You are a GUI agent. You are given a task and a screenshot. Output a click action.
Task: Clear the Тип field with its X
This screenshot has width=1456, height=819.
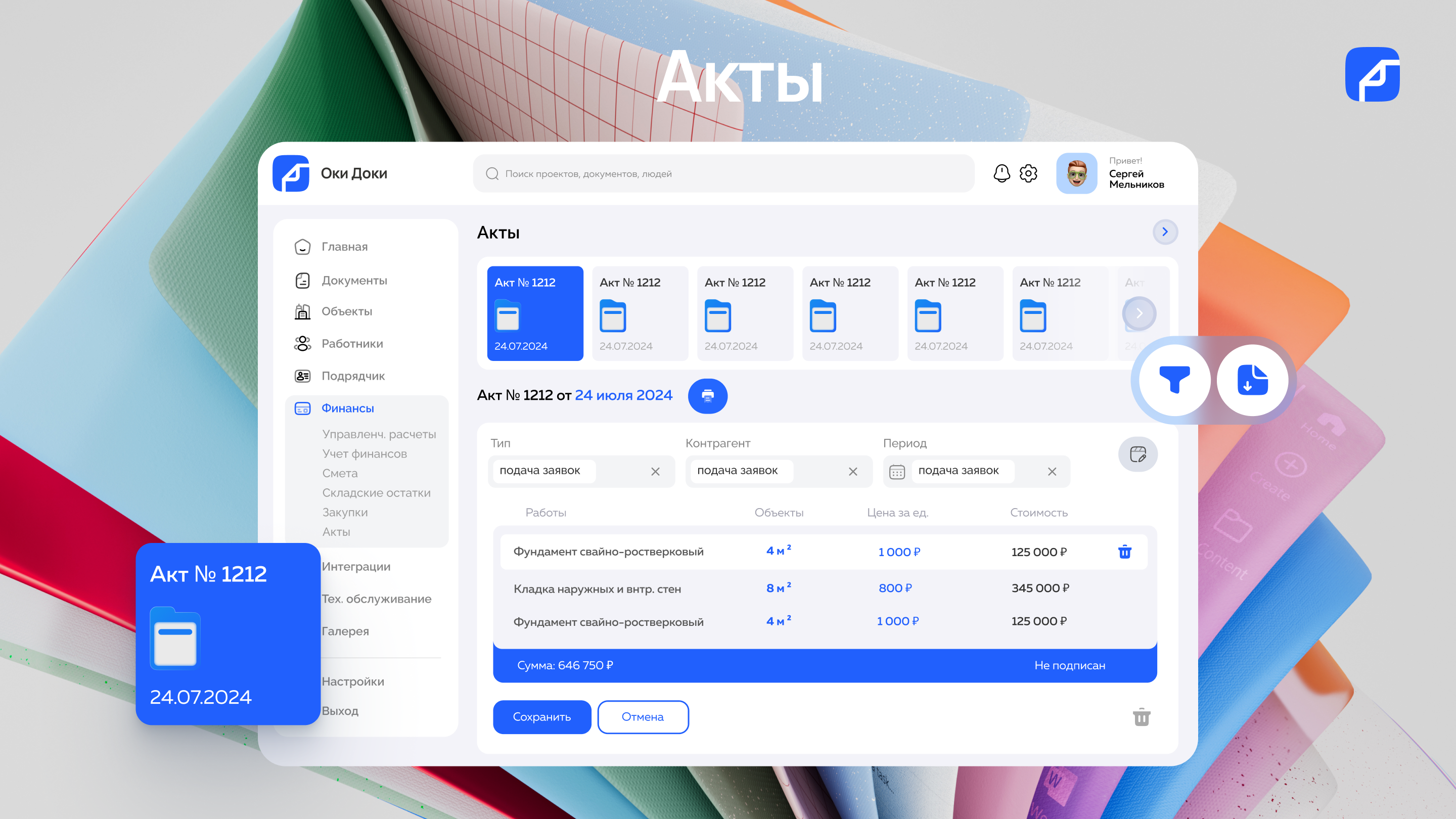click(655, 471)
